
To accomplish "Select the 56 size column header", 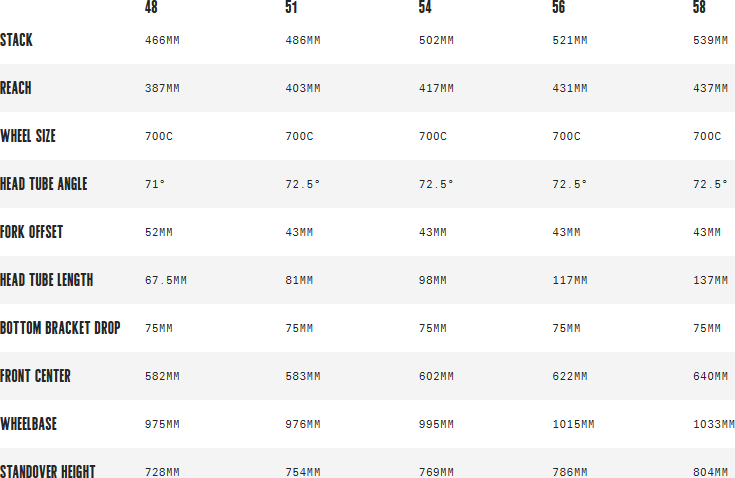I will 559,9.
